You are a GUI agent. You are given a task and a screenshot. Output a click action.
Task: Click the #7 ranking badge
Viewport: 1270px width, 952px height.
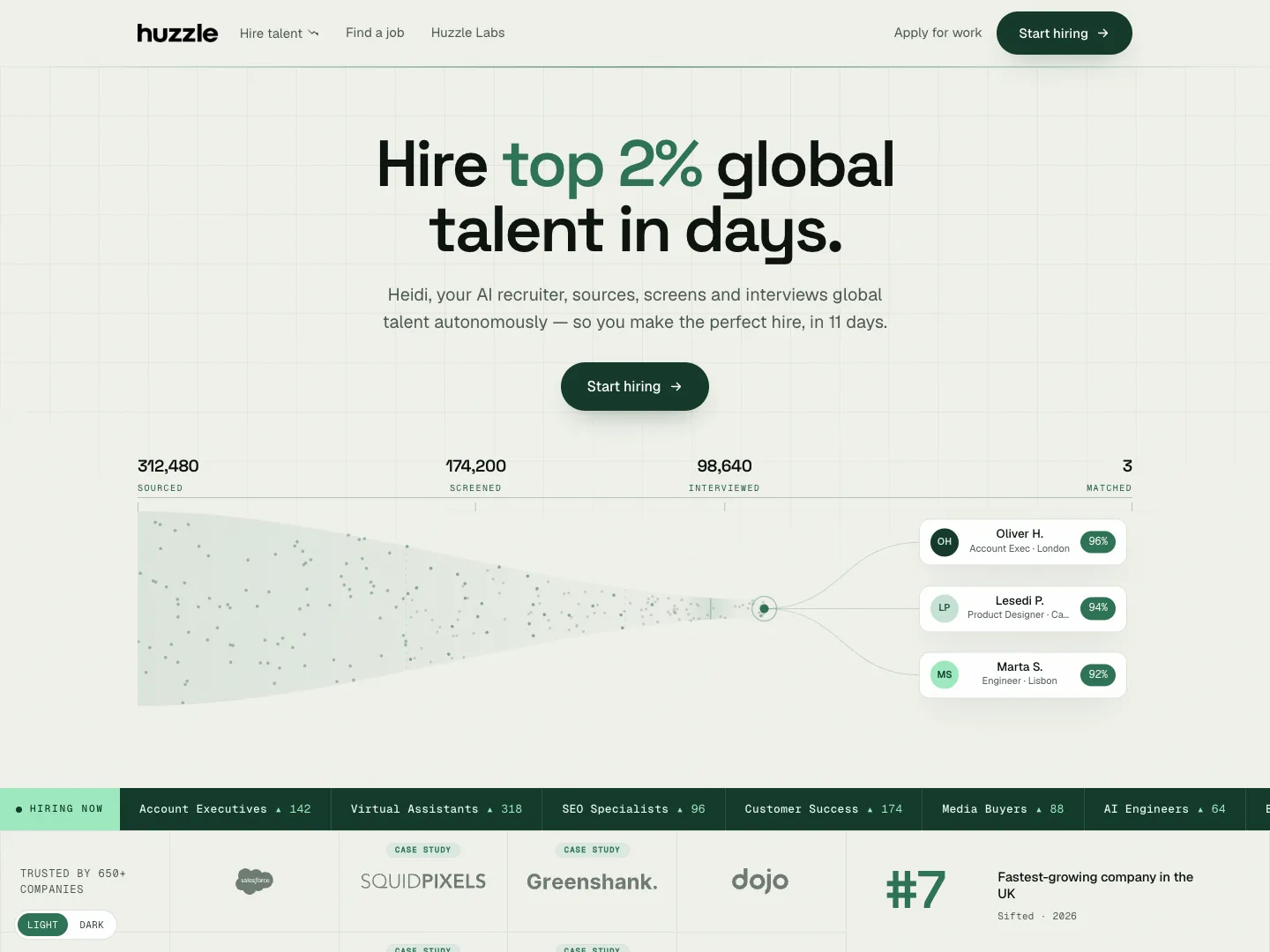click(915, 889)
